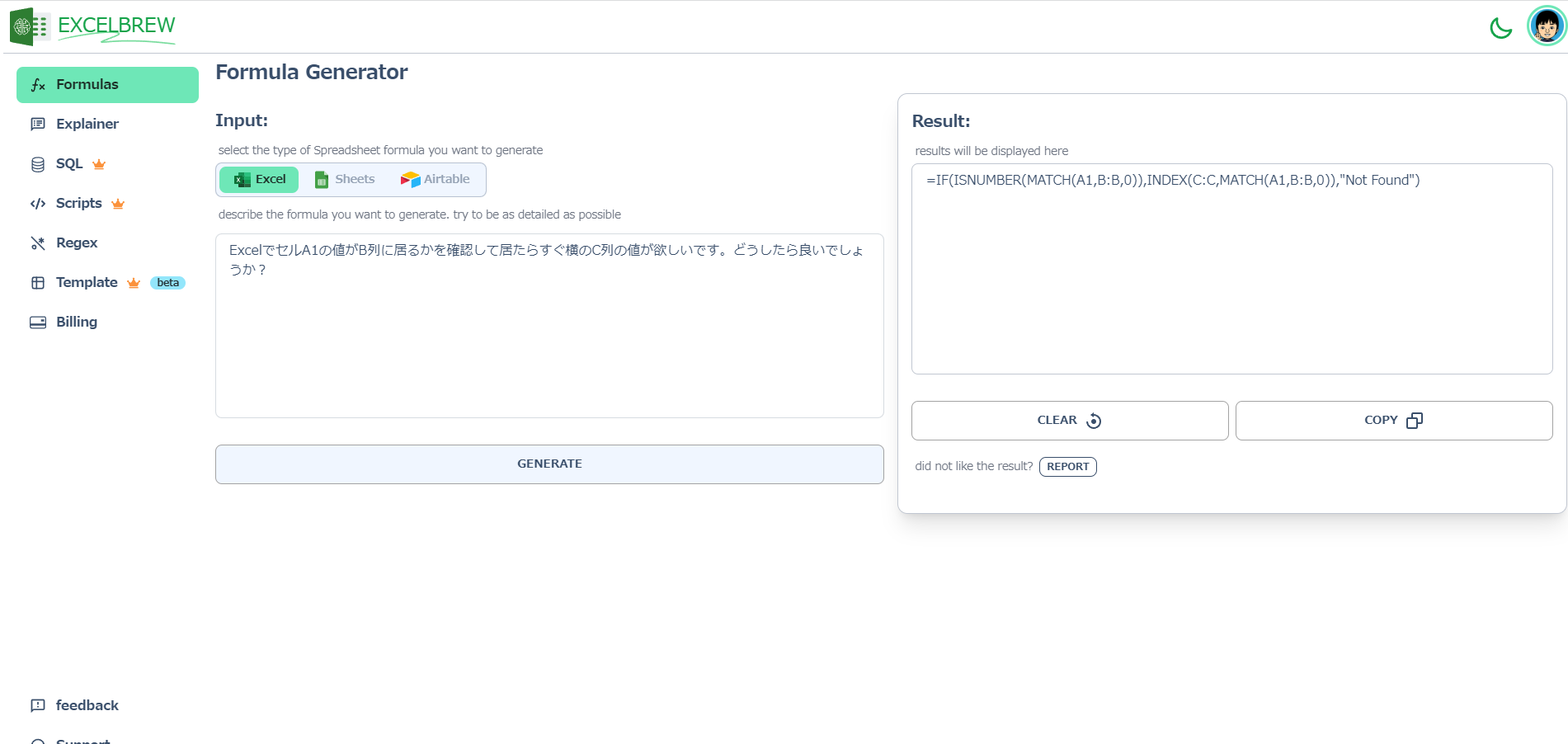Image resolution: width=1568 pixels, height=744 pixels.
Task: Select the Sheets formula type
Action: 345,180
